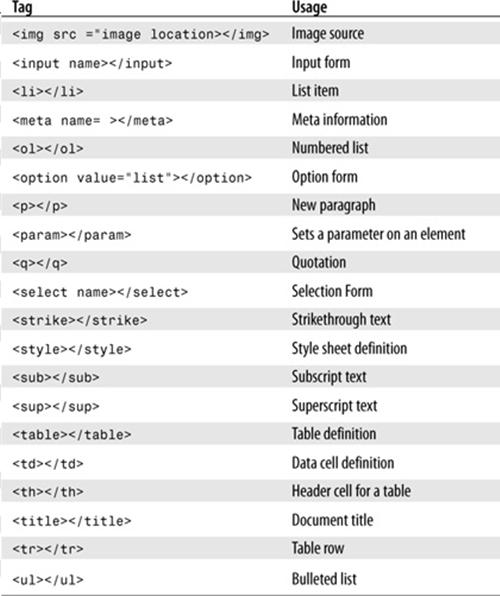The height and width of the screenshot is (596, 500).
Task: Click the 'Strikethrough text' description
Action: (x=341, y=320)
